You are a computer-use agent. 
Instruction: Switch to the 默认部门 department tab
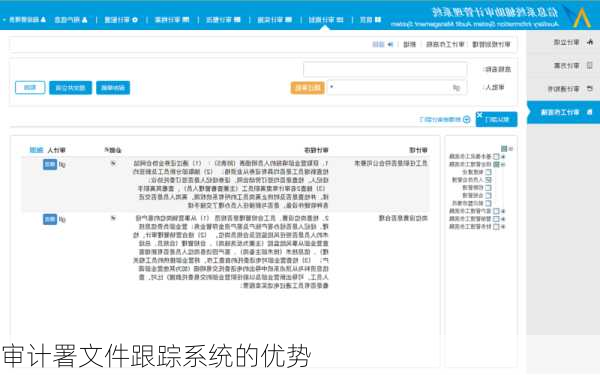pos(496,119)
